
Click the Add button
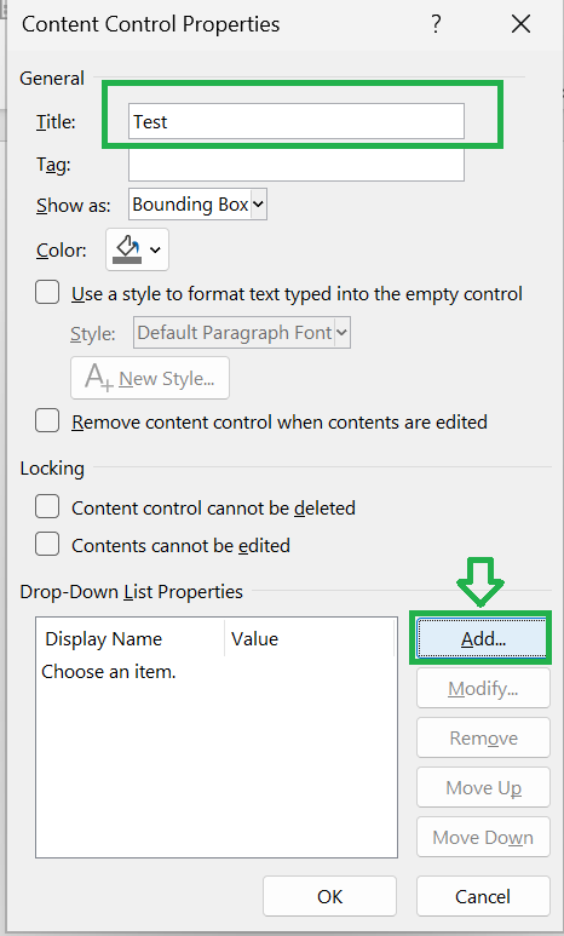pos(482,639)
